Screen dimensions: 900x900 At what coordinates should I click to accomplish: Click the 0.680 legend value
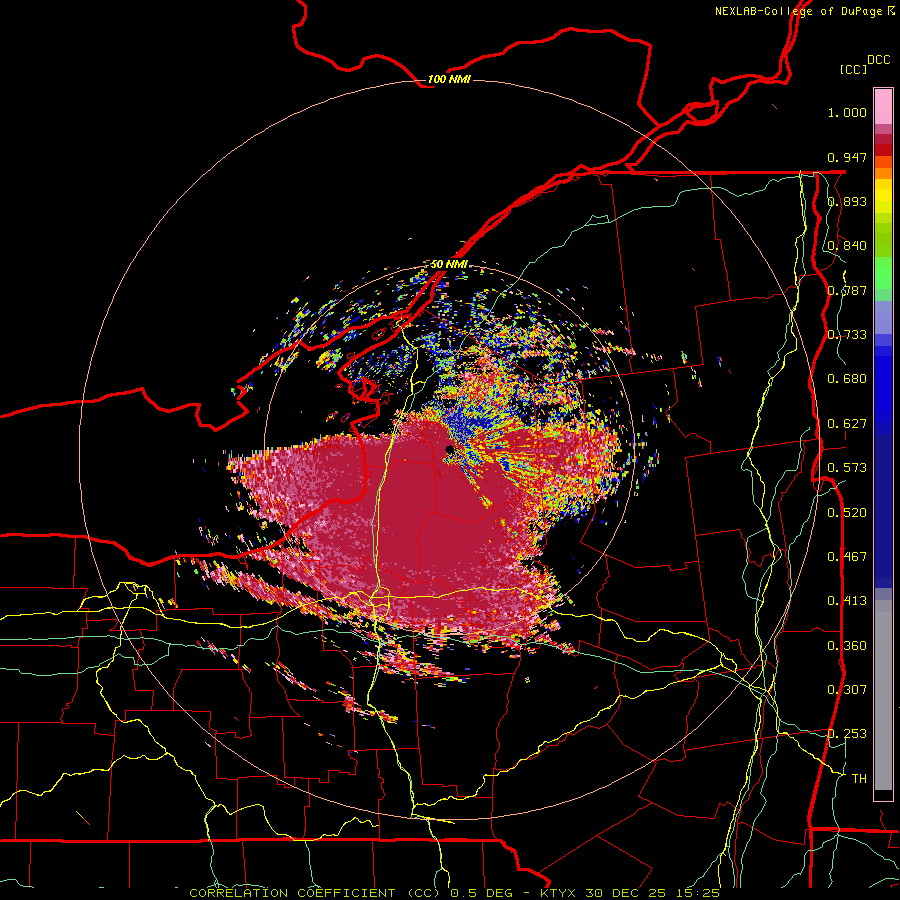coord(847,379)
